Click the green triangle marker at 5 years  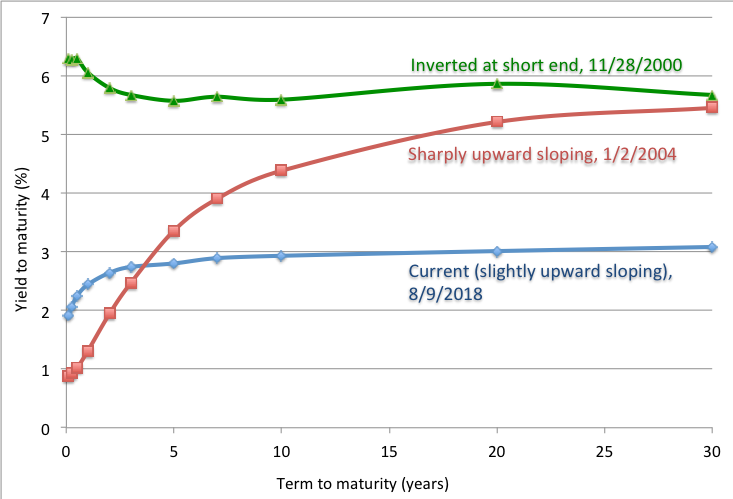174,101
